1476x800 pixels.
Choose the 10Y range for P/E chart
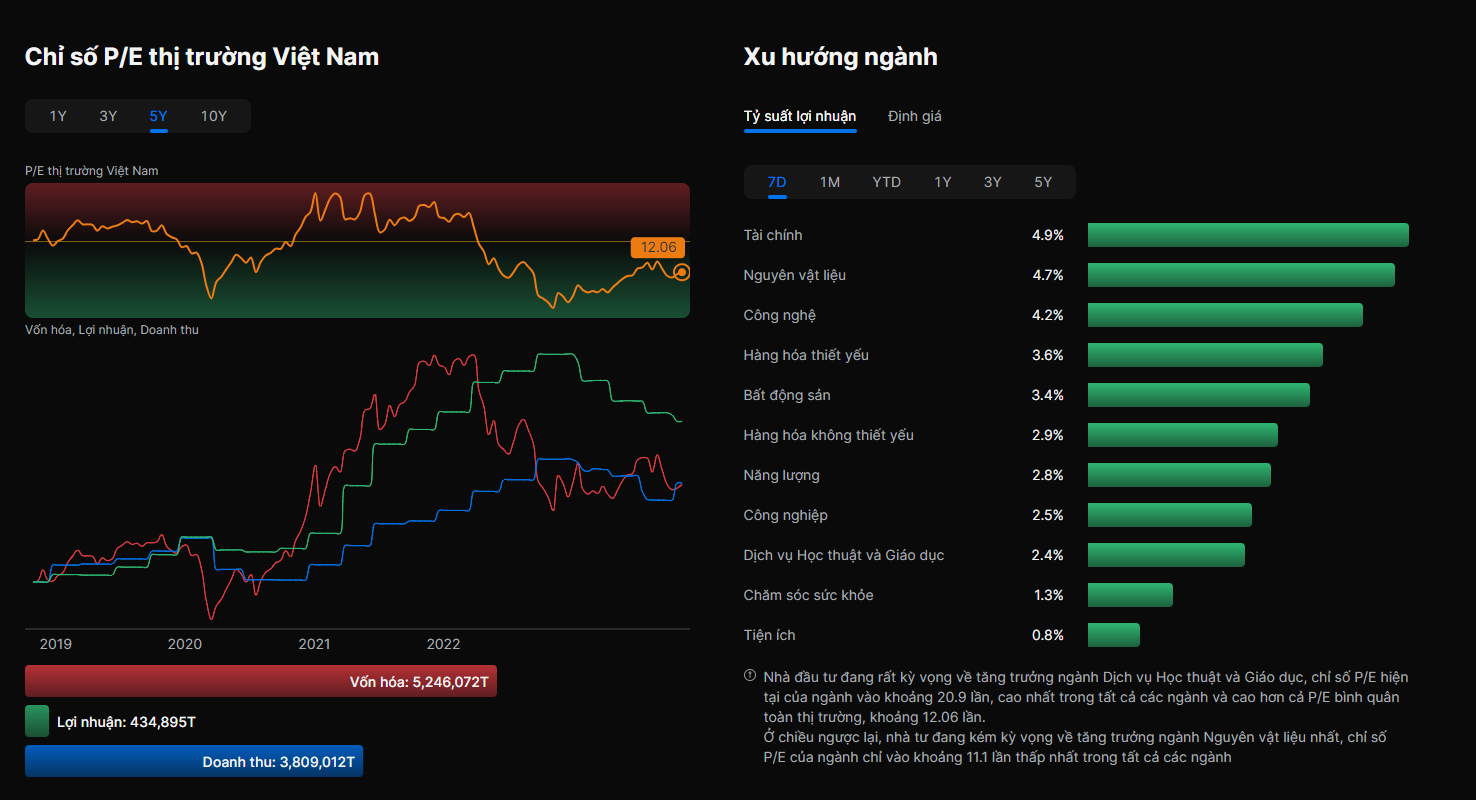click(214, 116)
